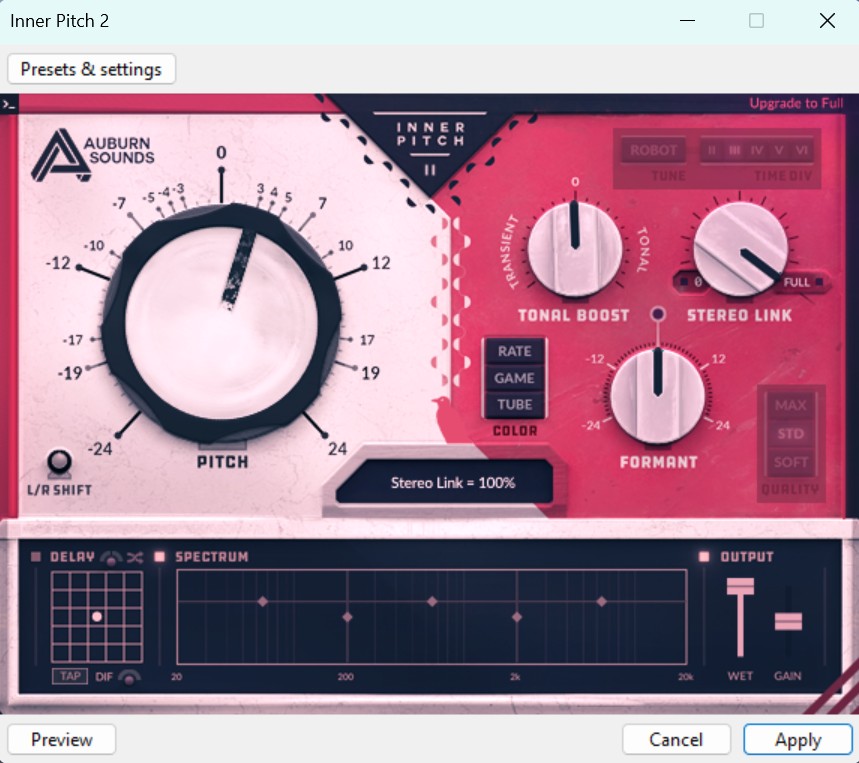Click the 12 mark on Pitch dial

381,263
